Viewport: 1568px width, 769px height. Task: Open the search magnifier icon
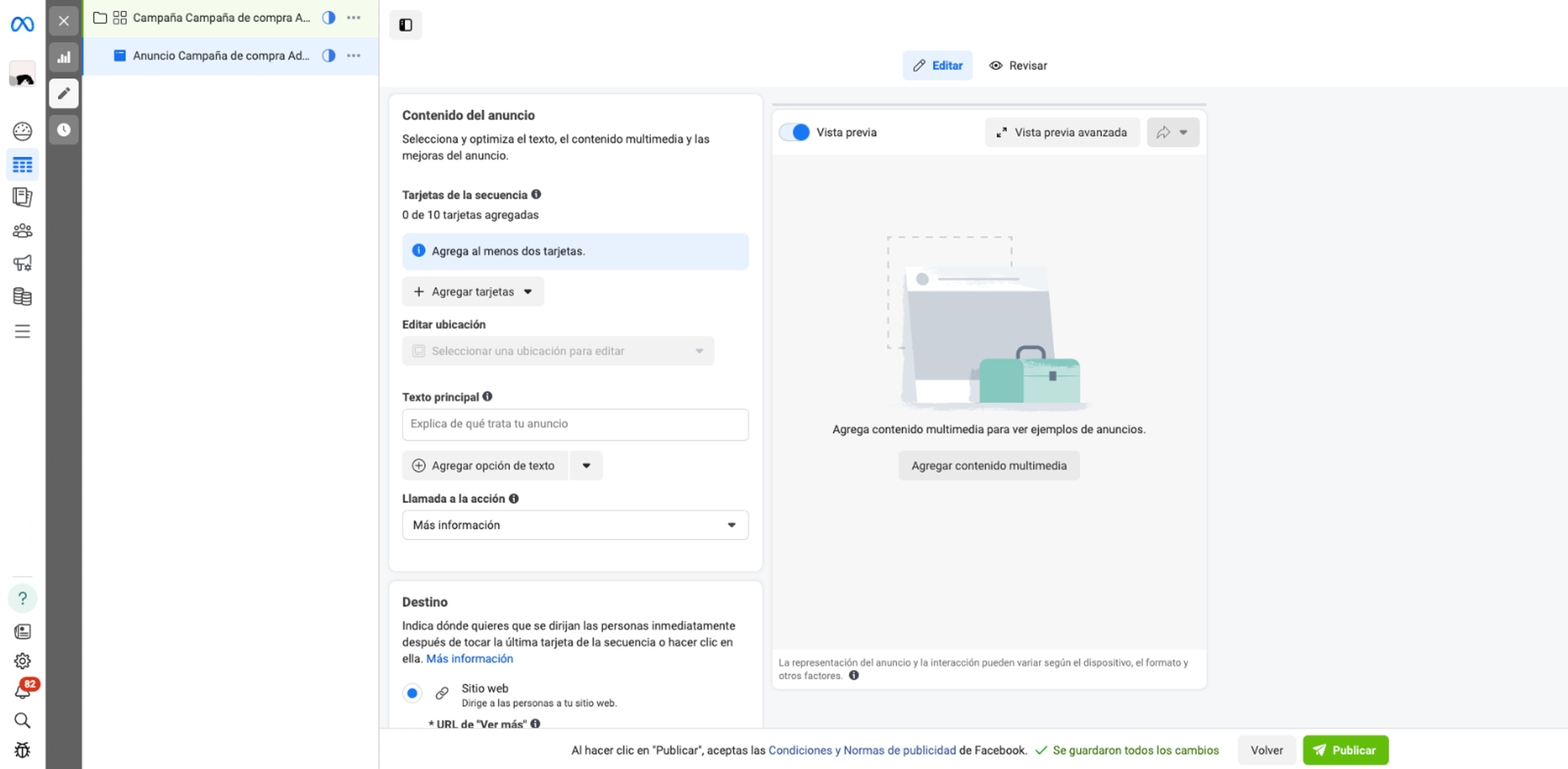22,720
